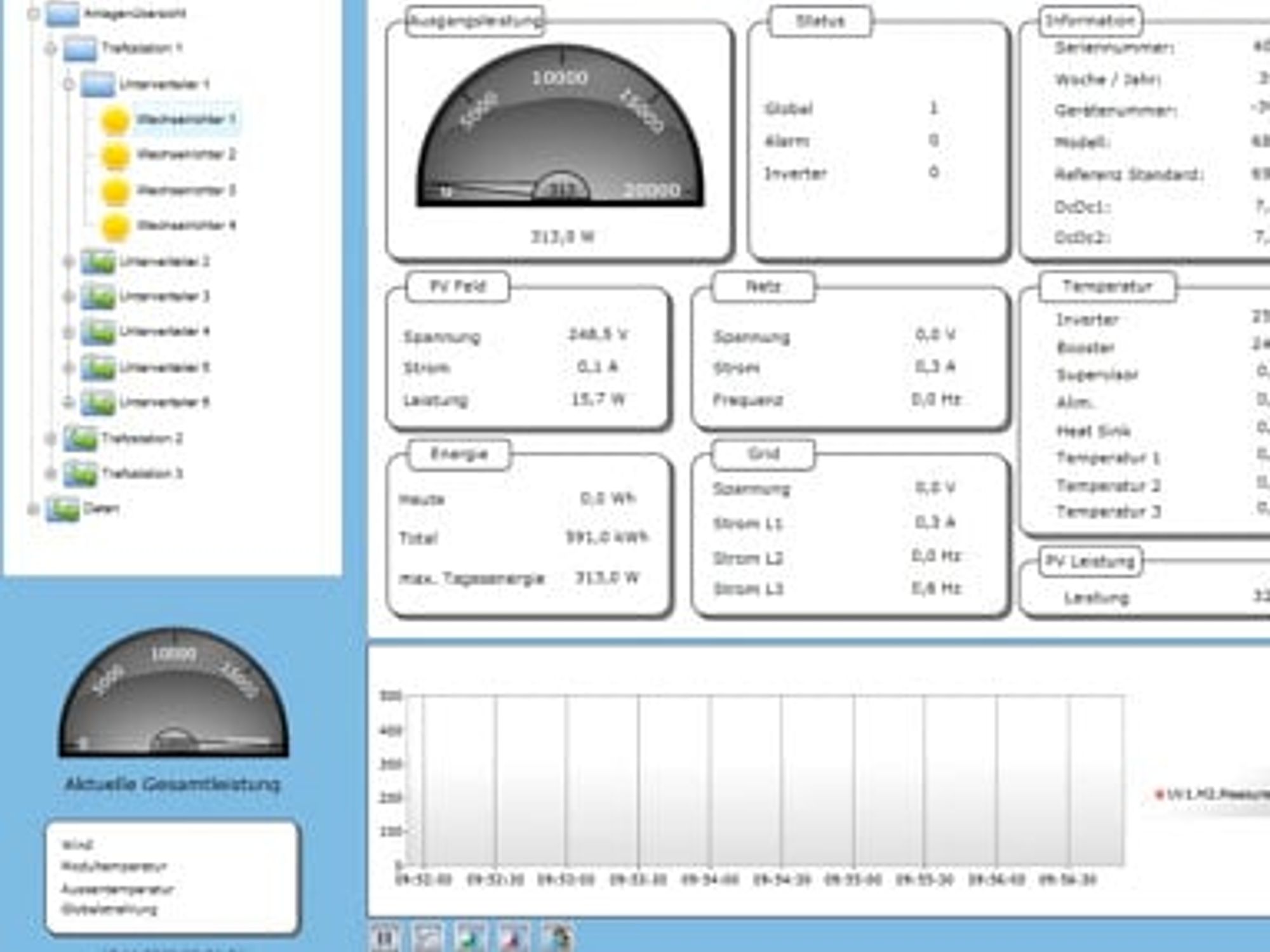Click the solar panel icon of Unterverteiler 4
This screenshot has height=952, width=1270.
[98, 332]
